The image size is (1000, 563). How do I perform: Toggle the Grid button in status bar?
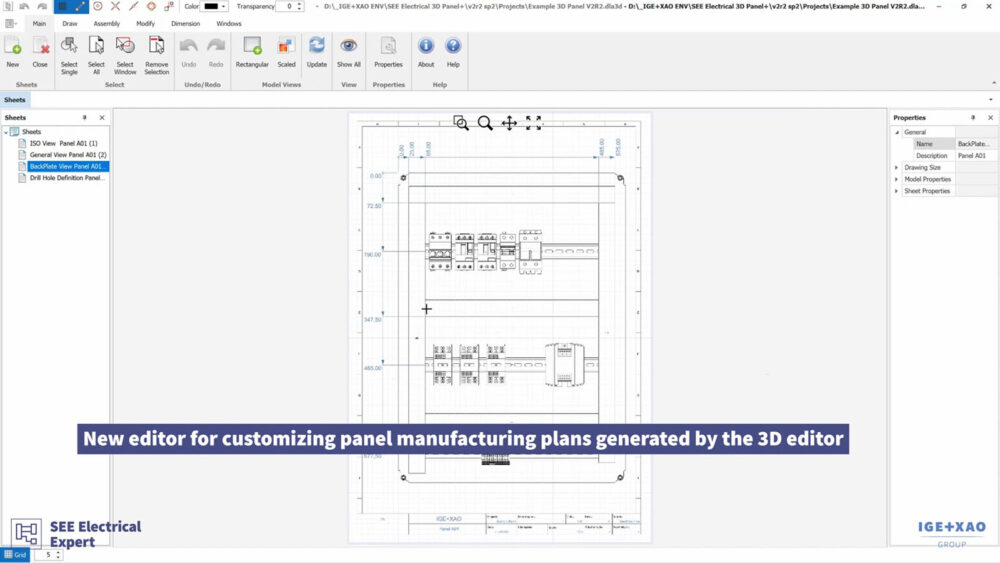click(x=15, y=555)
